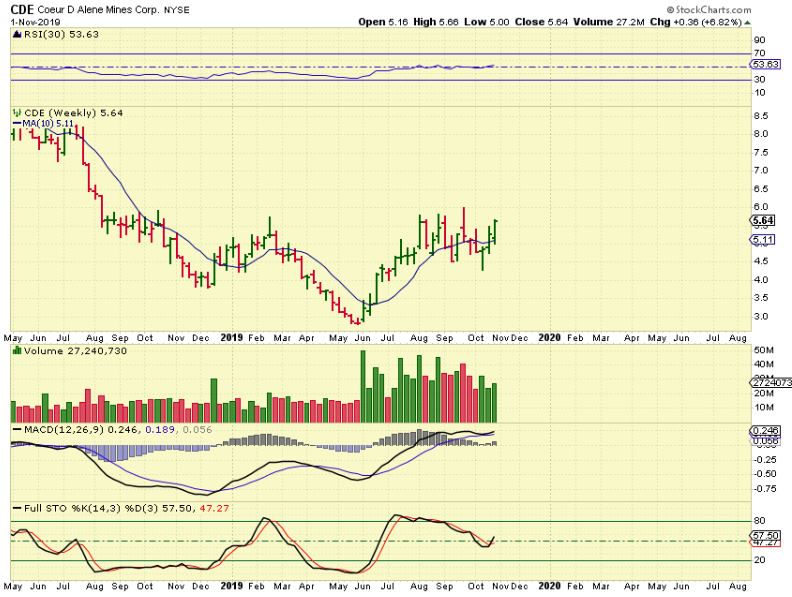Click the High 5.66 value

pyautogui.click(x=436, y=22)
